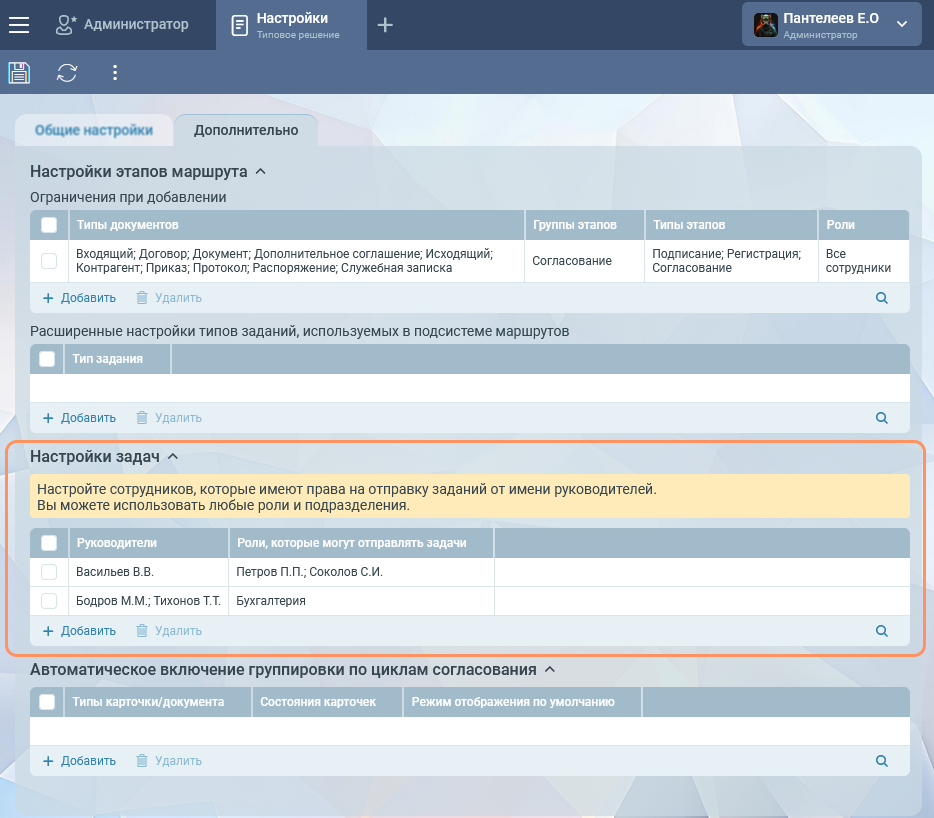Viewport: 934px width, 818px height.
Task: Open the hamburger main menu
Action: click(19, 25)
